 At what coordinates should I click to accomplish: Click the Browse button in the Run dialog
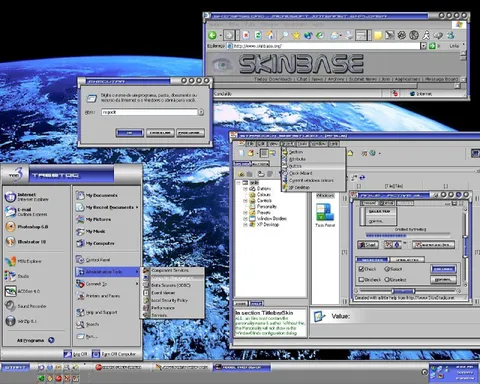190,133
